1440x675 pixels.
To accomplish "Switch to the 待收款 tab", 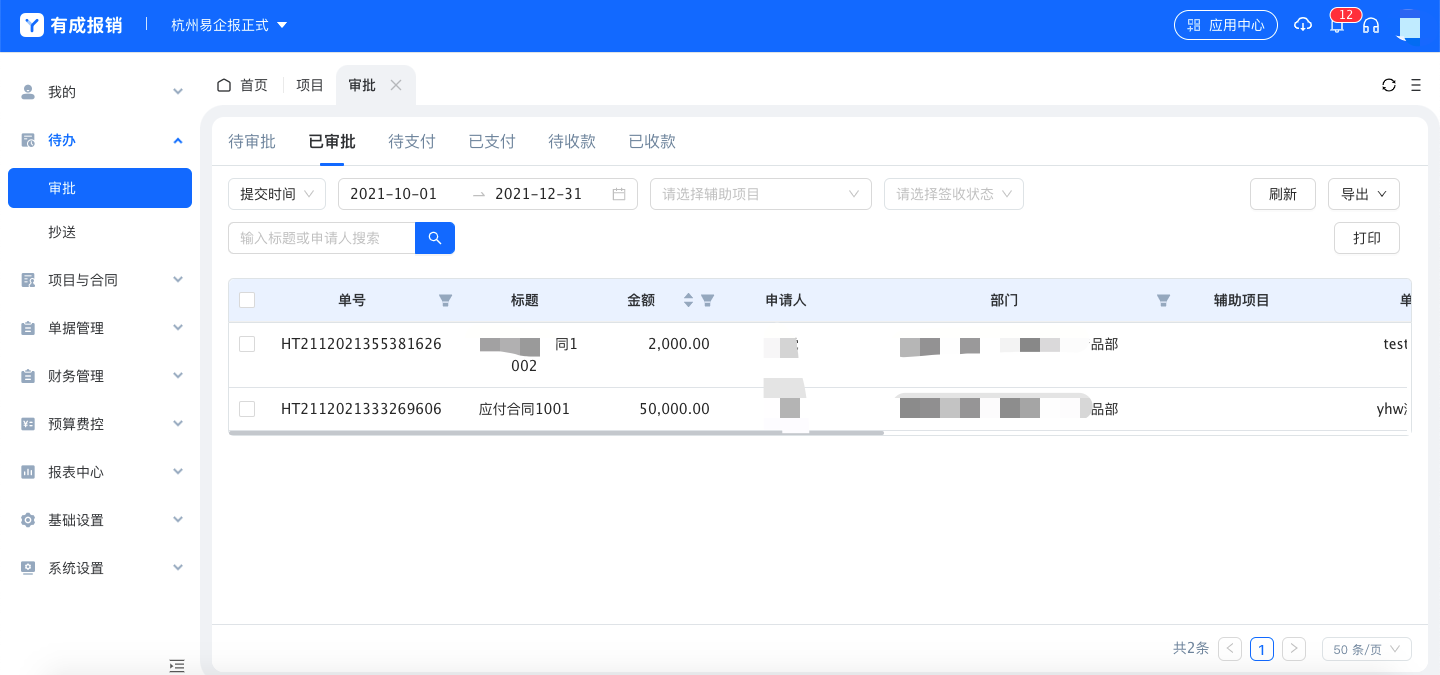I will pos(572,142).
